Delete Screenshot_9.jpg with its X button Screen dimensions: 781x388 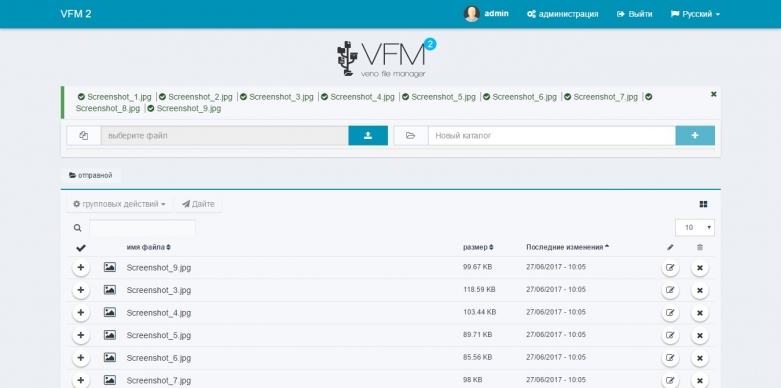(700, 267)
